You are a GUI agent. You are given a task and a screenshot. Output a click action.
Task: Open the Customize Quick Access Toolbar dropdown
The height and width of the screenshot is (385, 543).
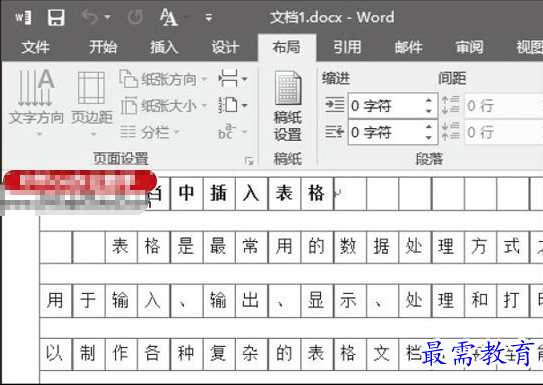(x=208, y=17)
